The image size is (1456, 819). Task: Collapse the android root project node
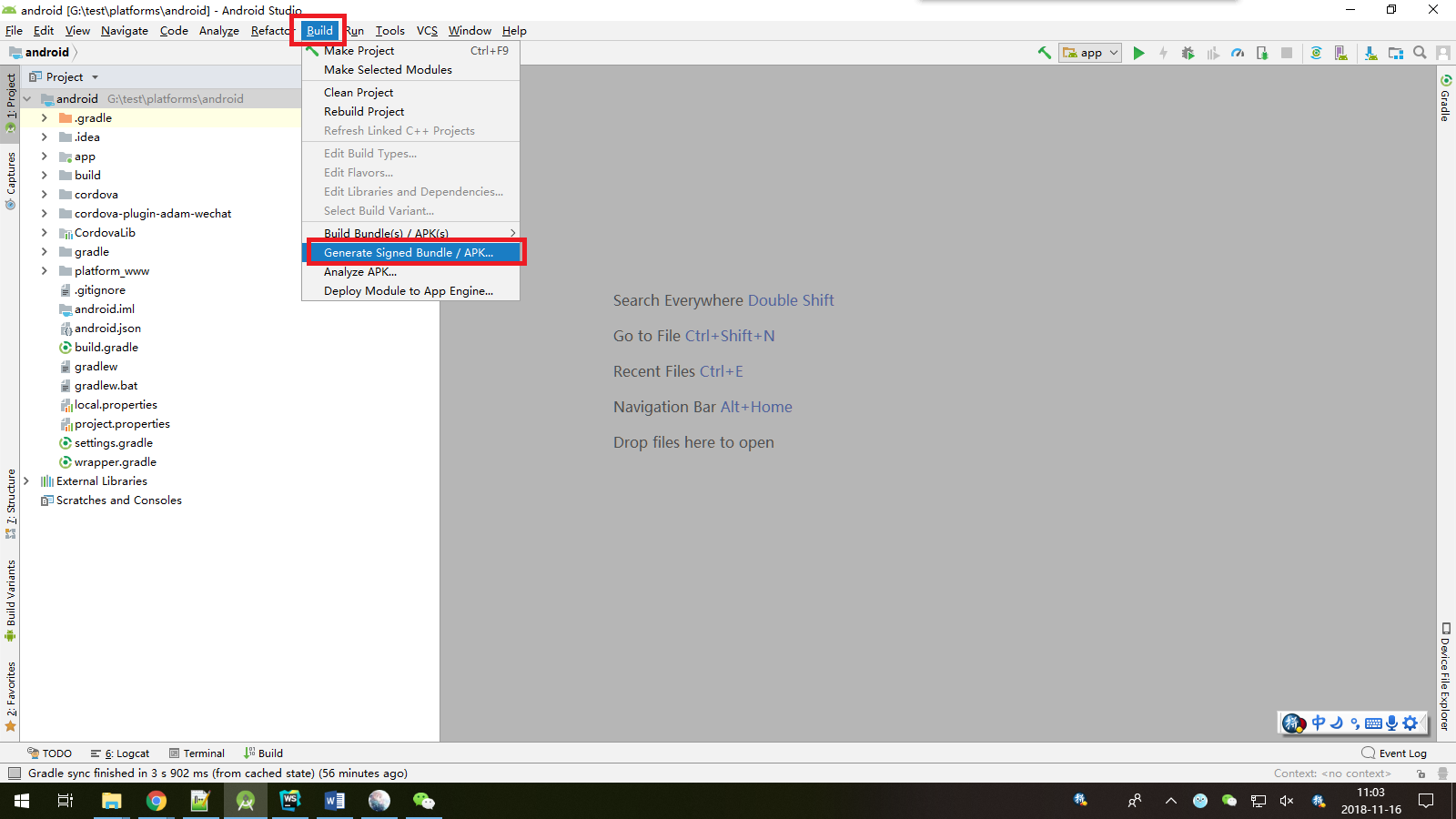pos(26,99)
